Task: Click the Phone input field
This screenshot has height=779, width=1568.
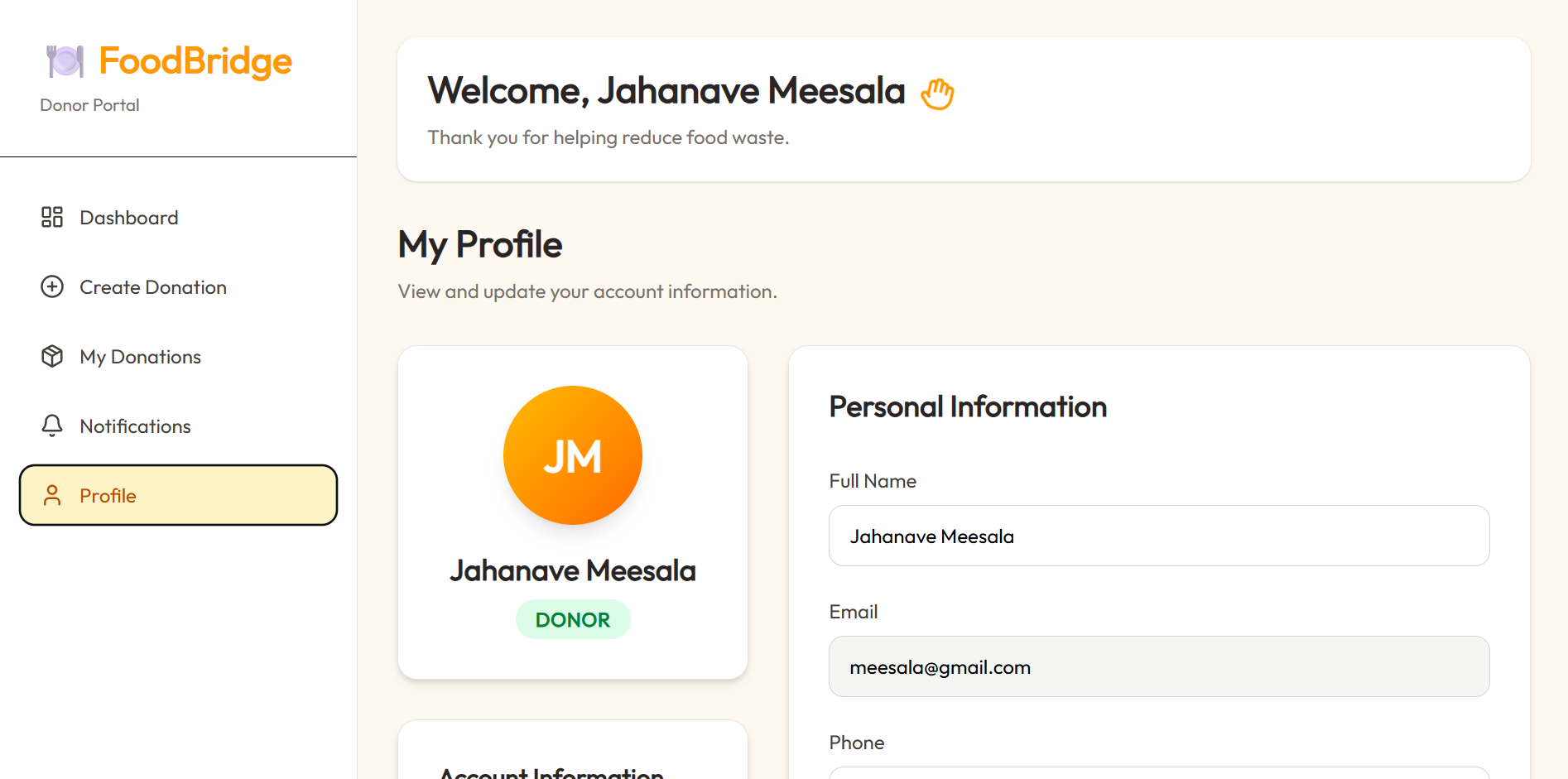Action: 1159,773
